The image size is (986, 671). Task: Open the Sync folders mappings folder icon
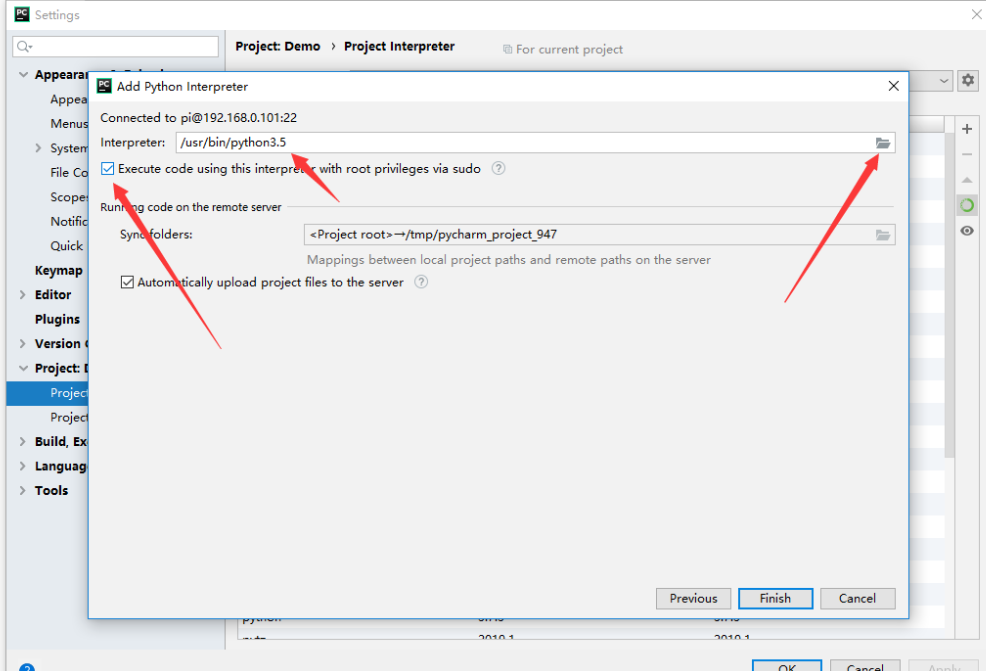pyautogui.click(x=883, y=235)
